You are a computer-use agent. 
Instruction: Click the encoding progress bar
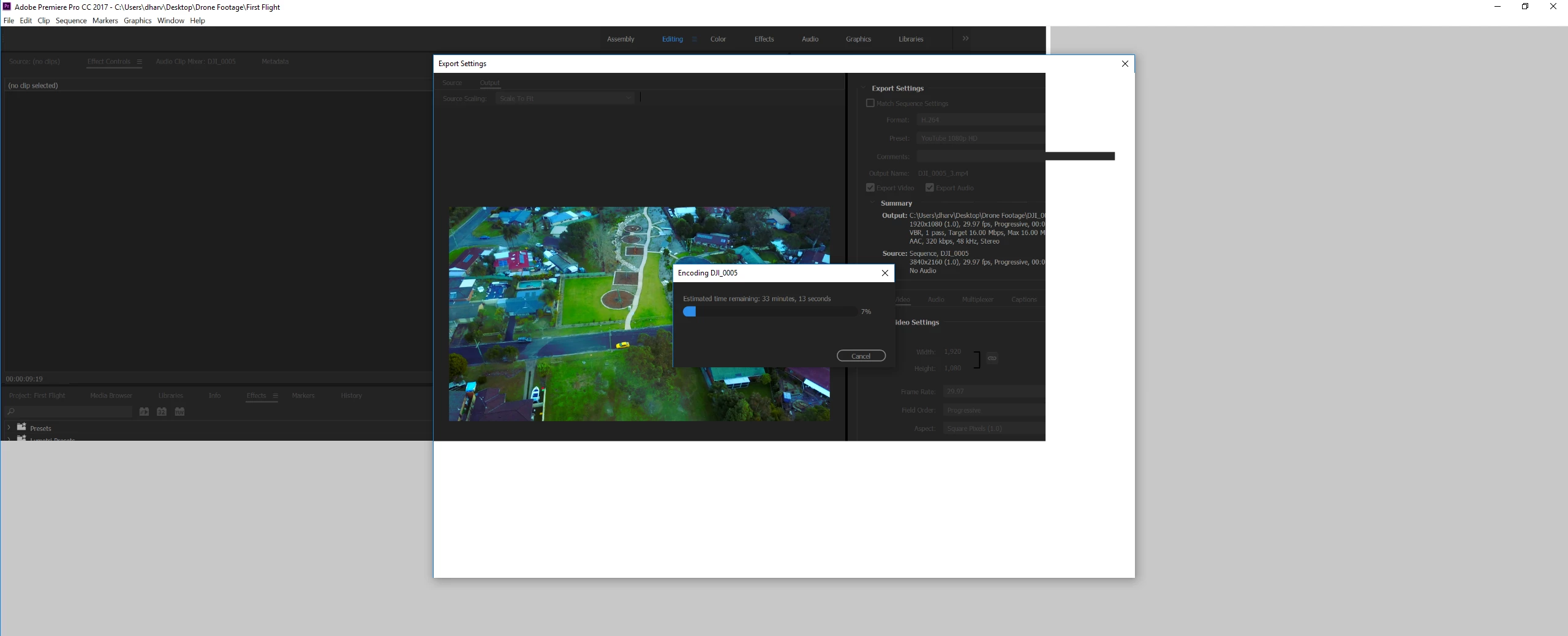coord(770,312)
